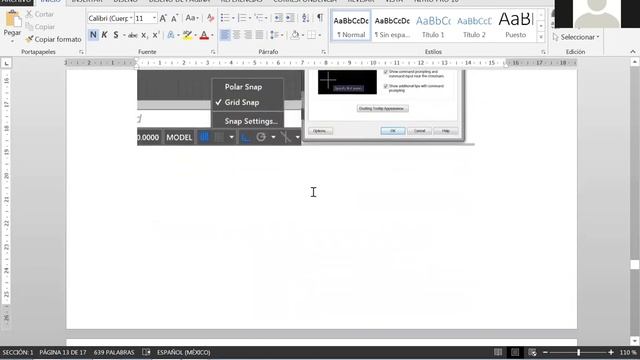Click the vertical scrollbar thumb
The width and height of the screenshot is (640, 360).
634,265
